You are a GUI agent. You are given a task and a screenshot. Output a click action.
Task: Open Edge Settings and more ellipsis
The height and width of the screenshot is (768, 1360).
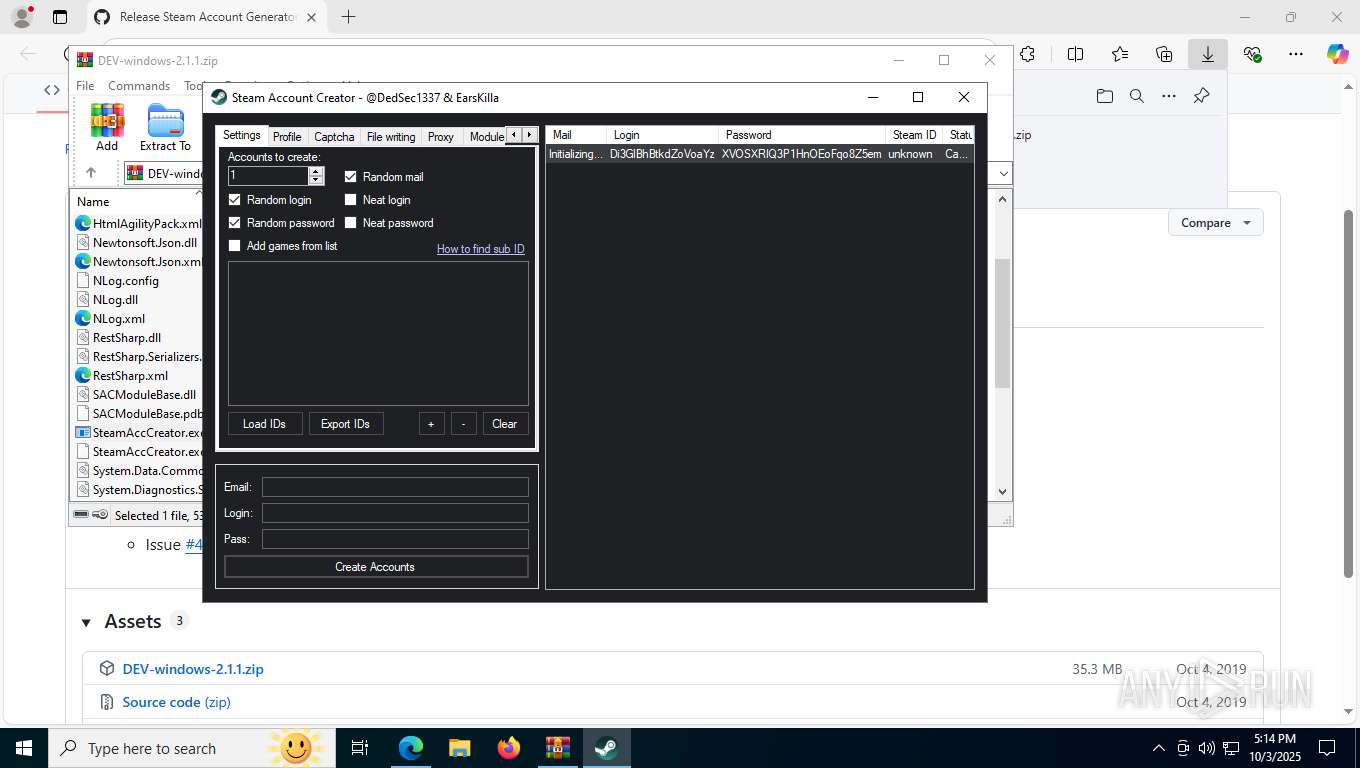pos(1296,54)
